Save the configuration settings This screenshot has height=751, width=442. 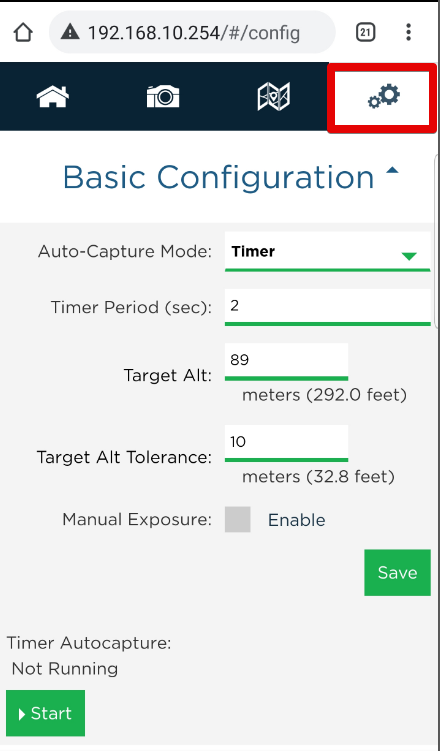coord(397,573)
